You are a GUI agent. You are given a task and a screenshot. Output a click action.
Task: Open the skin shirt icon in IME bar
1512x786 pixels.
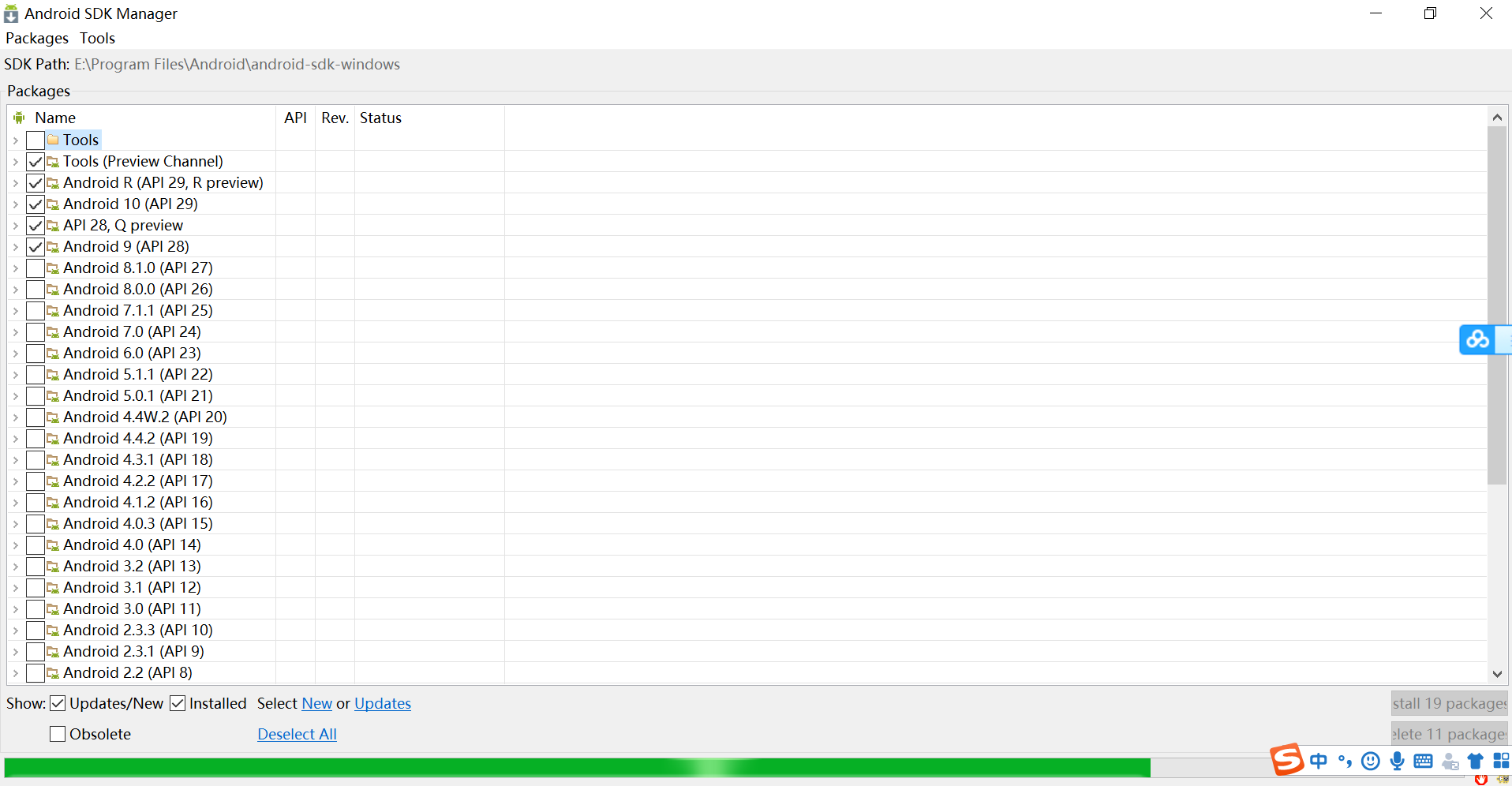pyautogui.click(x=1475, y=761)
